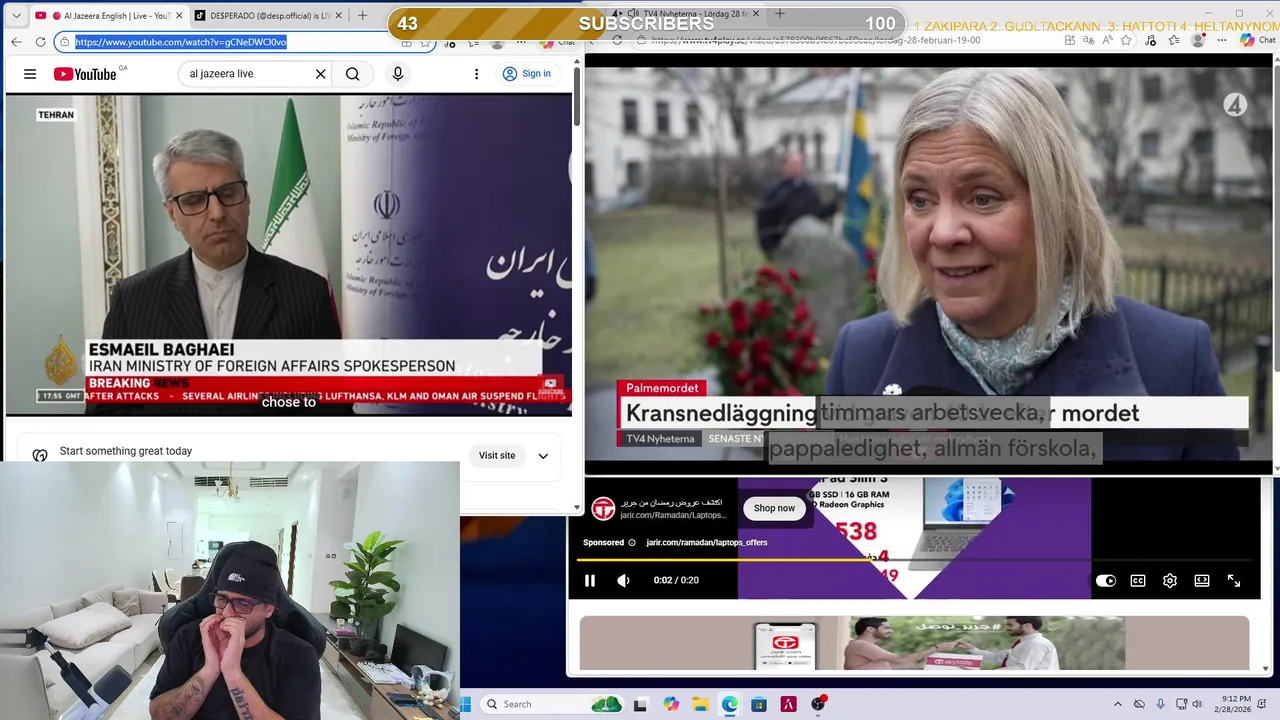Screen dimensions: 1280x720
Task: Open microphone tray icon
Action: [x=1162, y=704]
